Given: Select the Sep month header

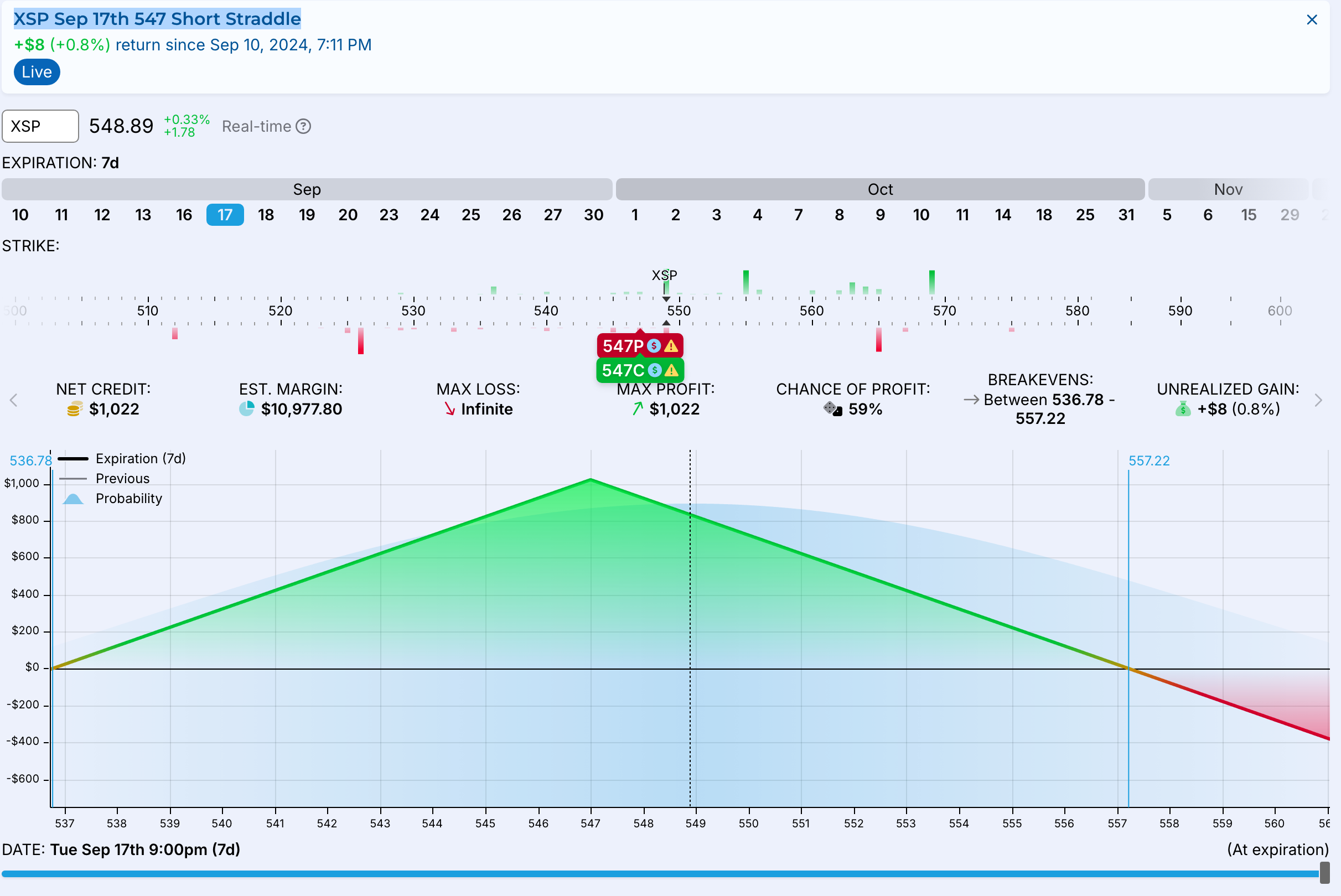Looking at the screenshot, I should pyautogui.click(x=307, y=189).
